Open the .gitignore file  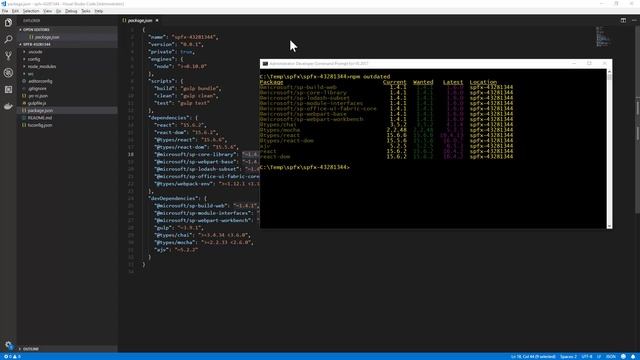pos(37,89)
